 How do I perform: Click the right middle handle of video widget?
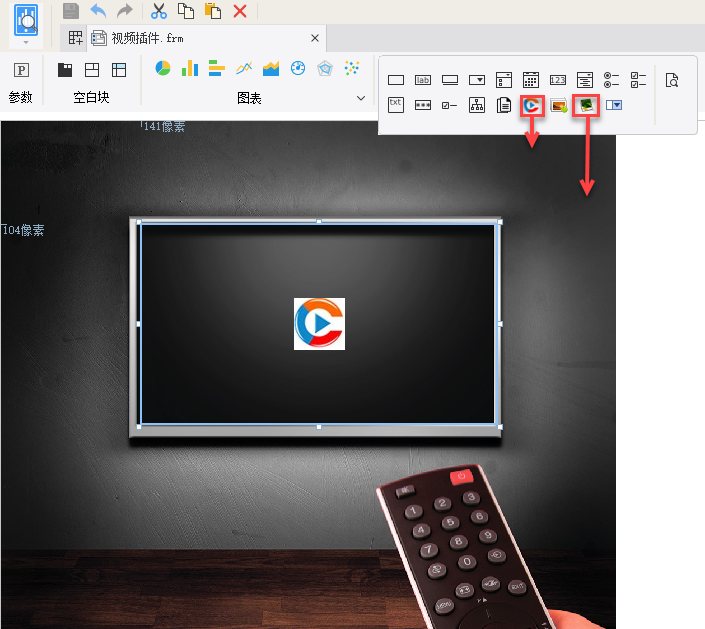(x=500, y=324)
